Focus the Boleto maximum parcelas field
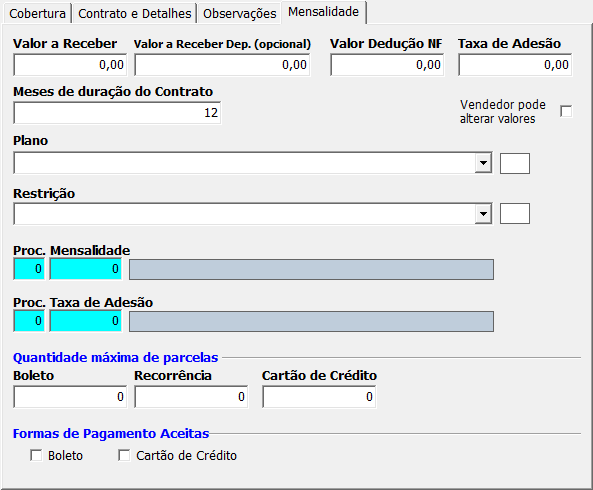 [x=70, y=397]
